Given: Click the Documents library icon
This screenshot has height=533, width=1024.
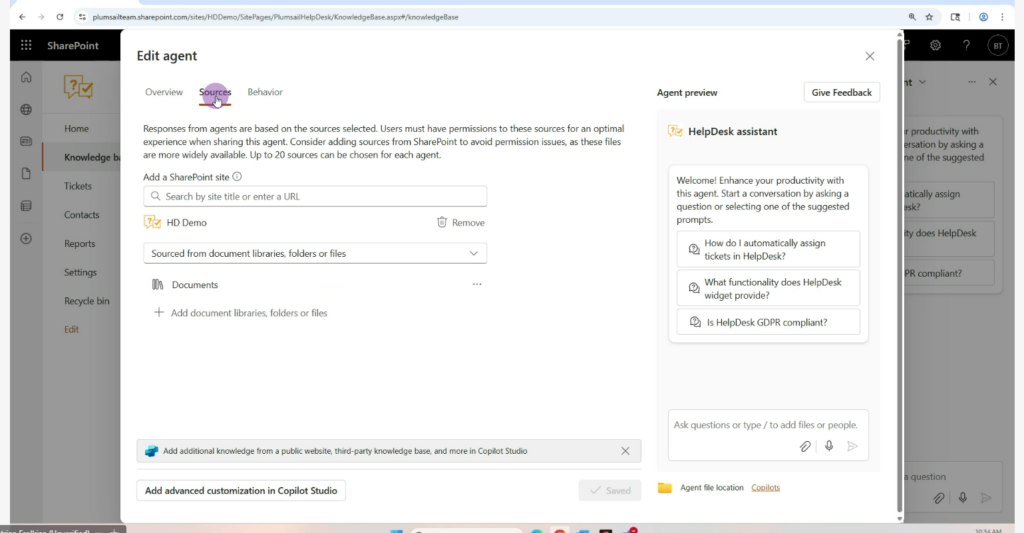Looking at the screenshot, I should [157, 284].
